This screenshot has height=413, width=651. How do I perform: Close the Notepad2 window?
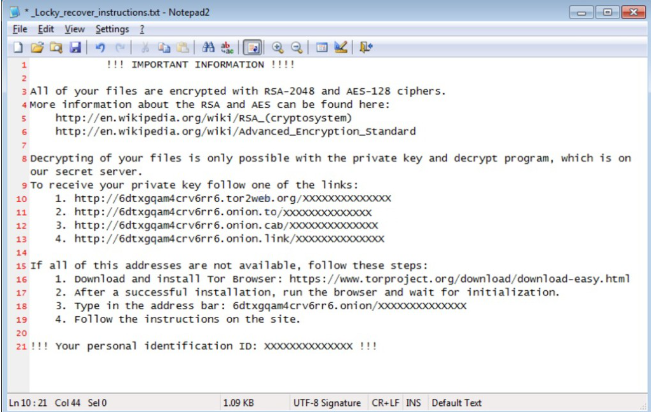click(x=633, y=12)
